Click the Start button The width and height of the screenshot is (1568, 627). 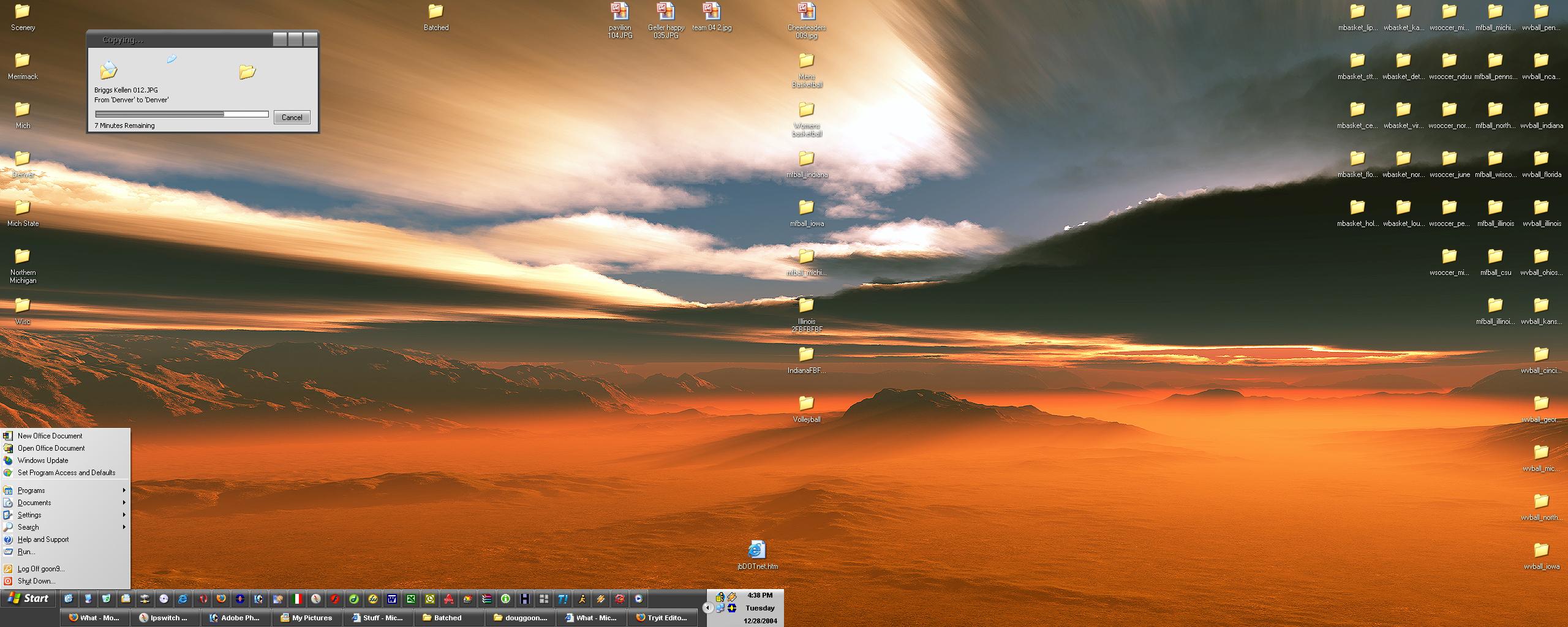click(x=28, y=599)
